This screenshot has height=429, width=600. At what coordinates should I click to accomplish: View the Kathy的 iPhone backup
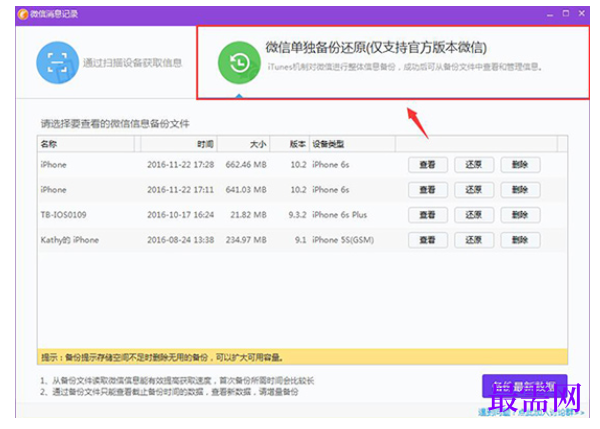tap(427, 240)
